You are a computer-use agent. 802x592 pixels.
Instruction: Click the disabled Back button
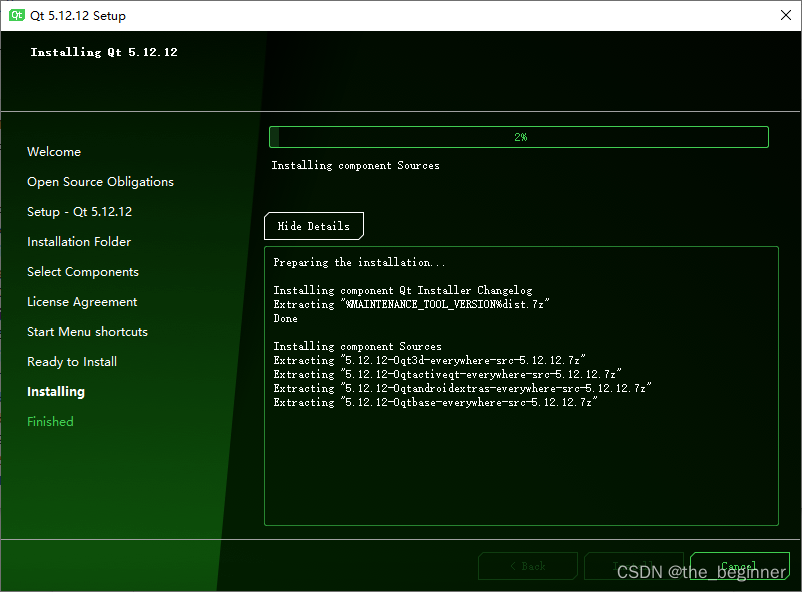click(528, 566)
